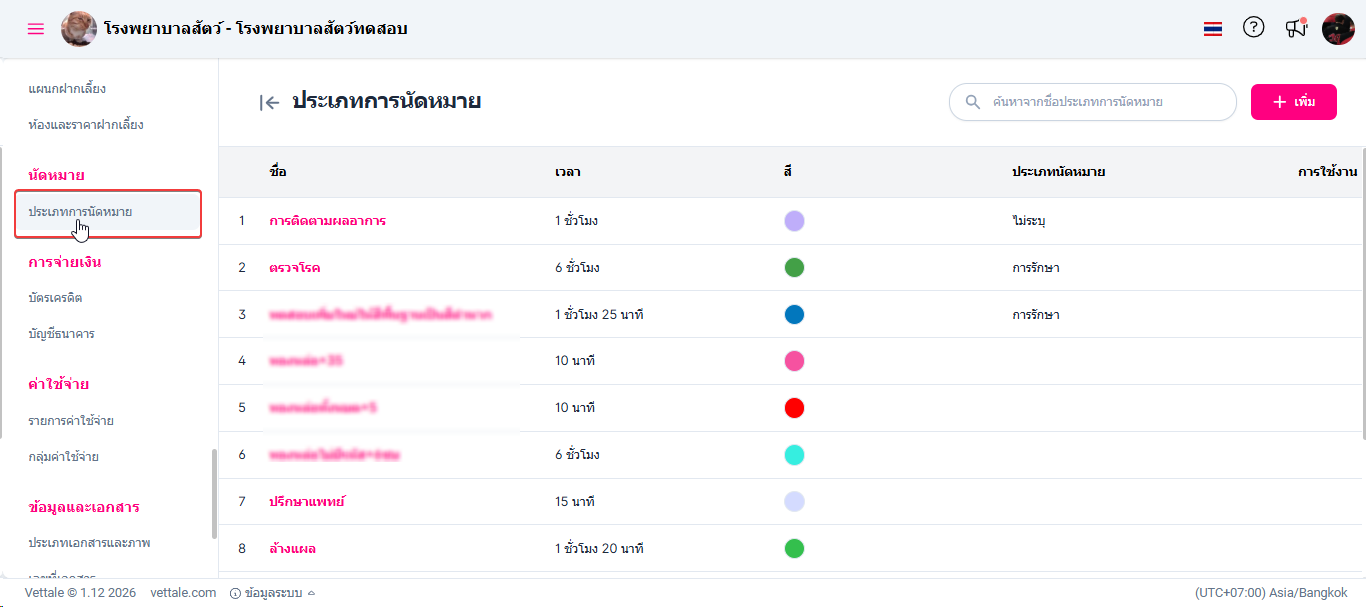The image size is (1366, 607).
Task: Open help question mark icon
Action: click(1254, 28)
